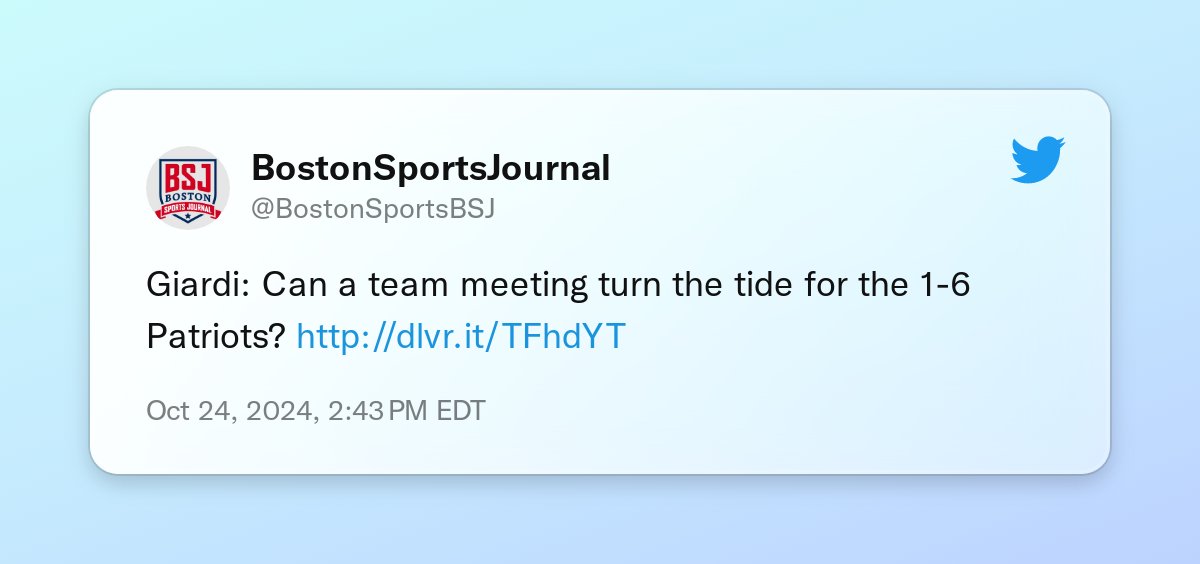
Task: Click the word Patriots? in the tweet
Action: 217,337
